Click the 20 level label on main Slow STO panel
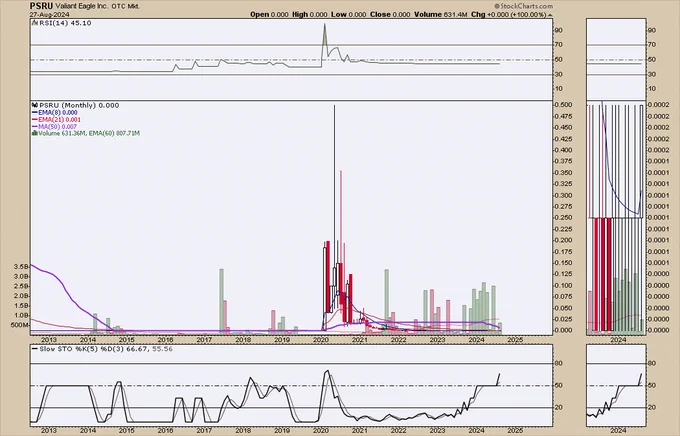This screenshot has width=680, height=436. coord(559,407)
